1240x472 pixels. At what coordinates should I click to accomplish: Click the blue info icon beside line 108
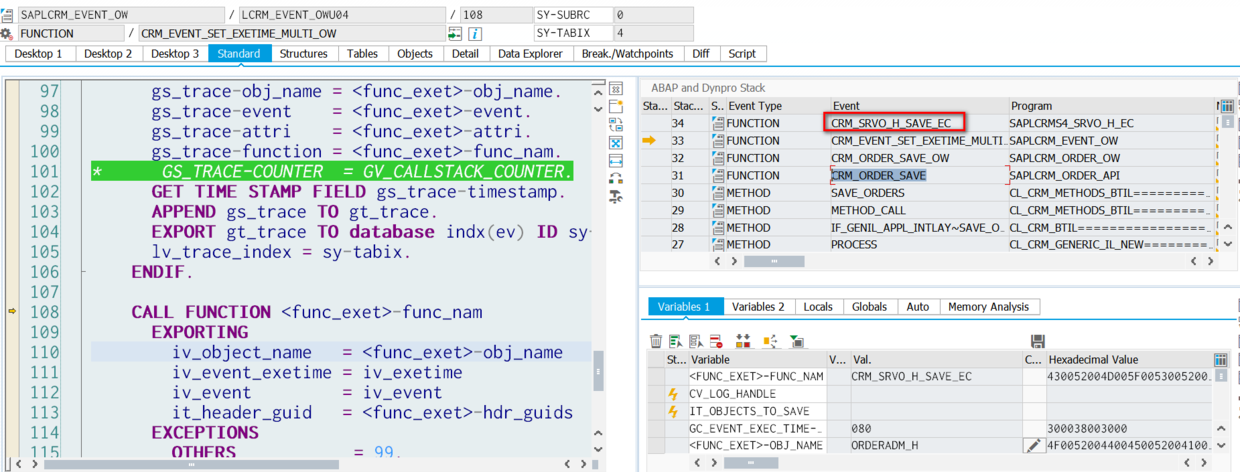pyautogui.click(x=476, y=33)
